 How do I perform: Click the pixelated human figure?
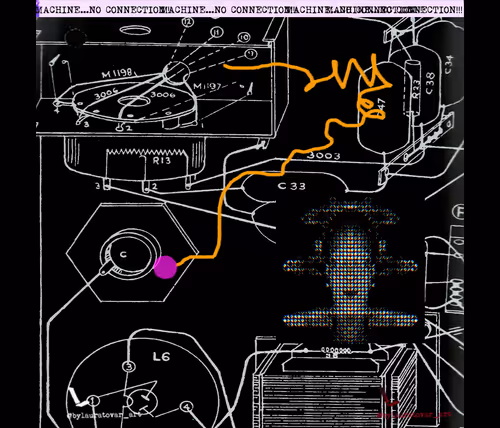click(350, 270)
